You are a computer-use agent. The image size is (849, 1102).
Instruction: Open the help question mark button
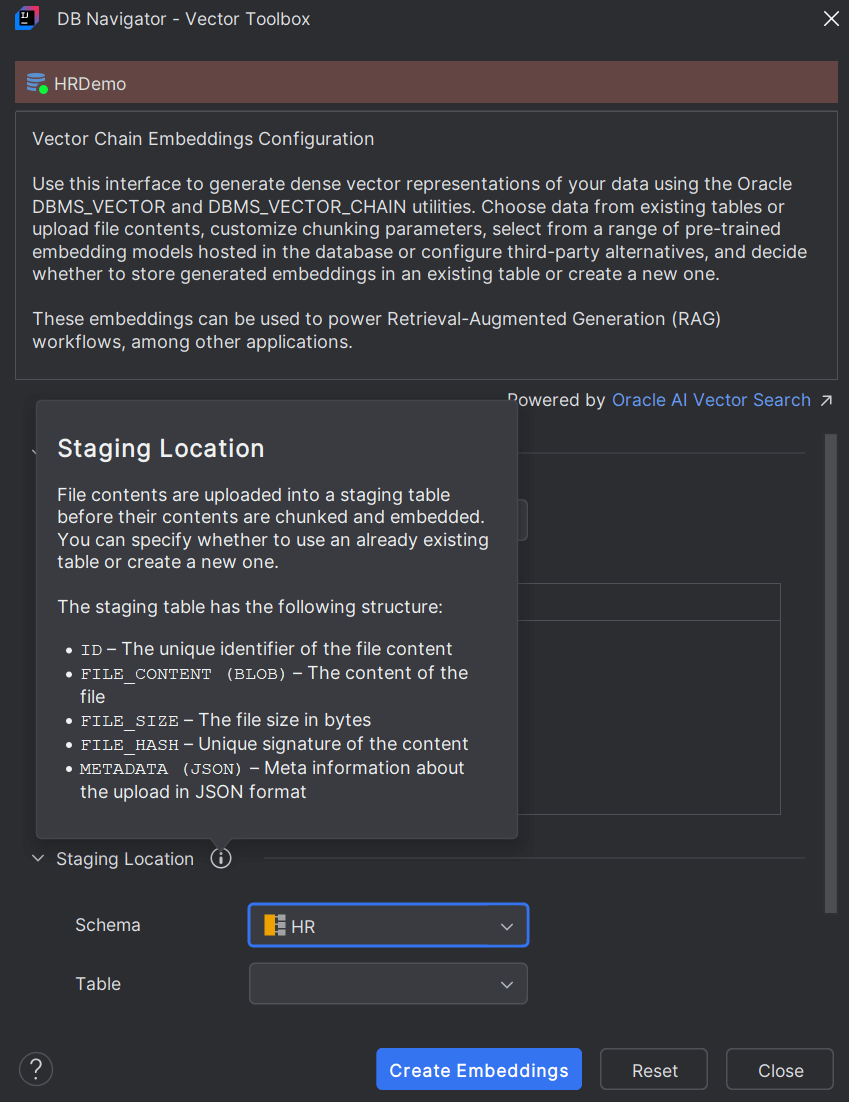pyautogui.click(x=36, y=1069)
